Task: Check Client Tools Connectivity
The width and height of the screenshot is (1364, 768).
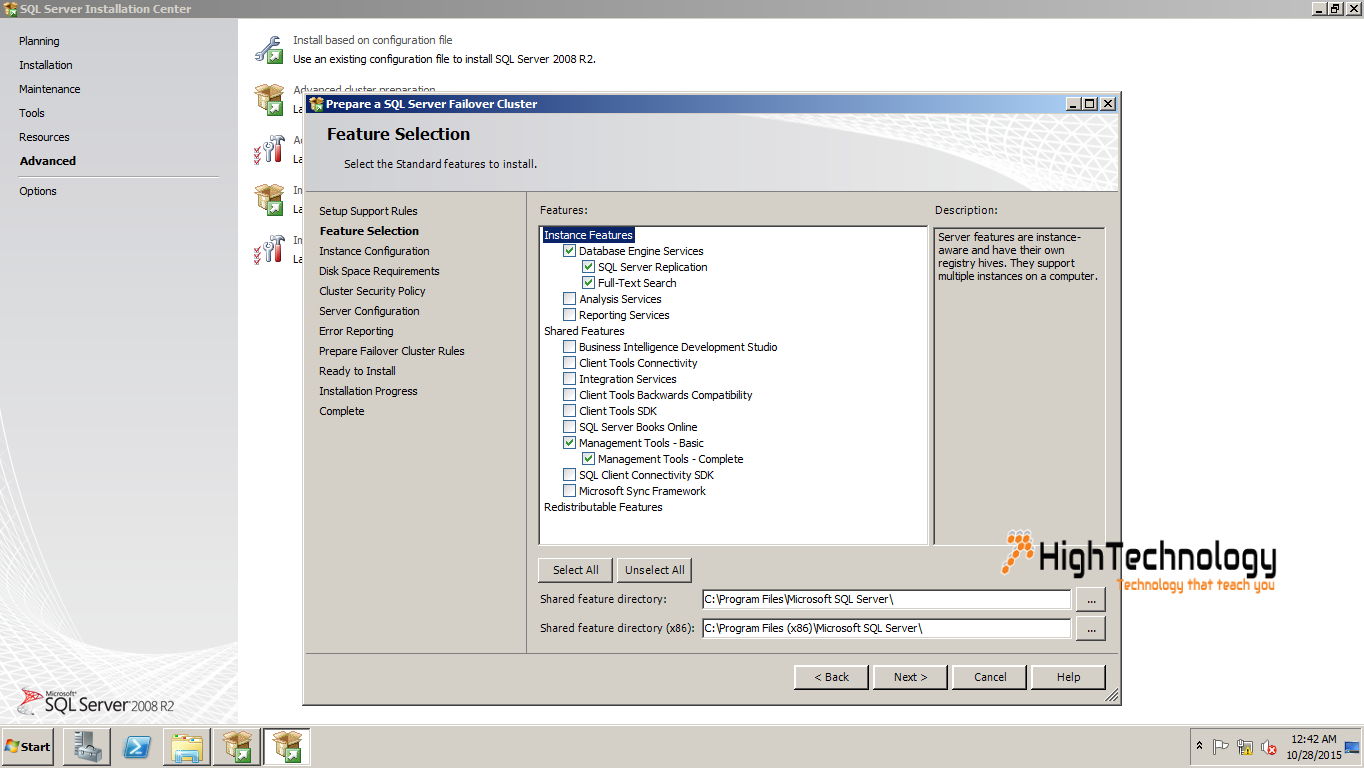Action: (570, 363)
